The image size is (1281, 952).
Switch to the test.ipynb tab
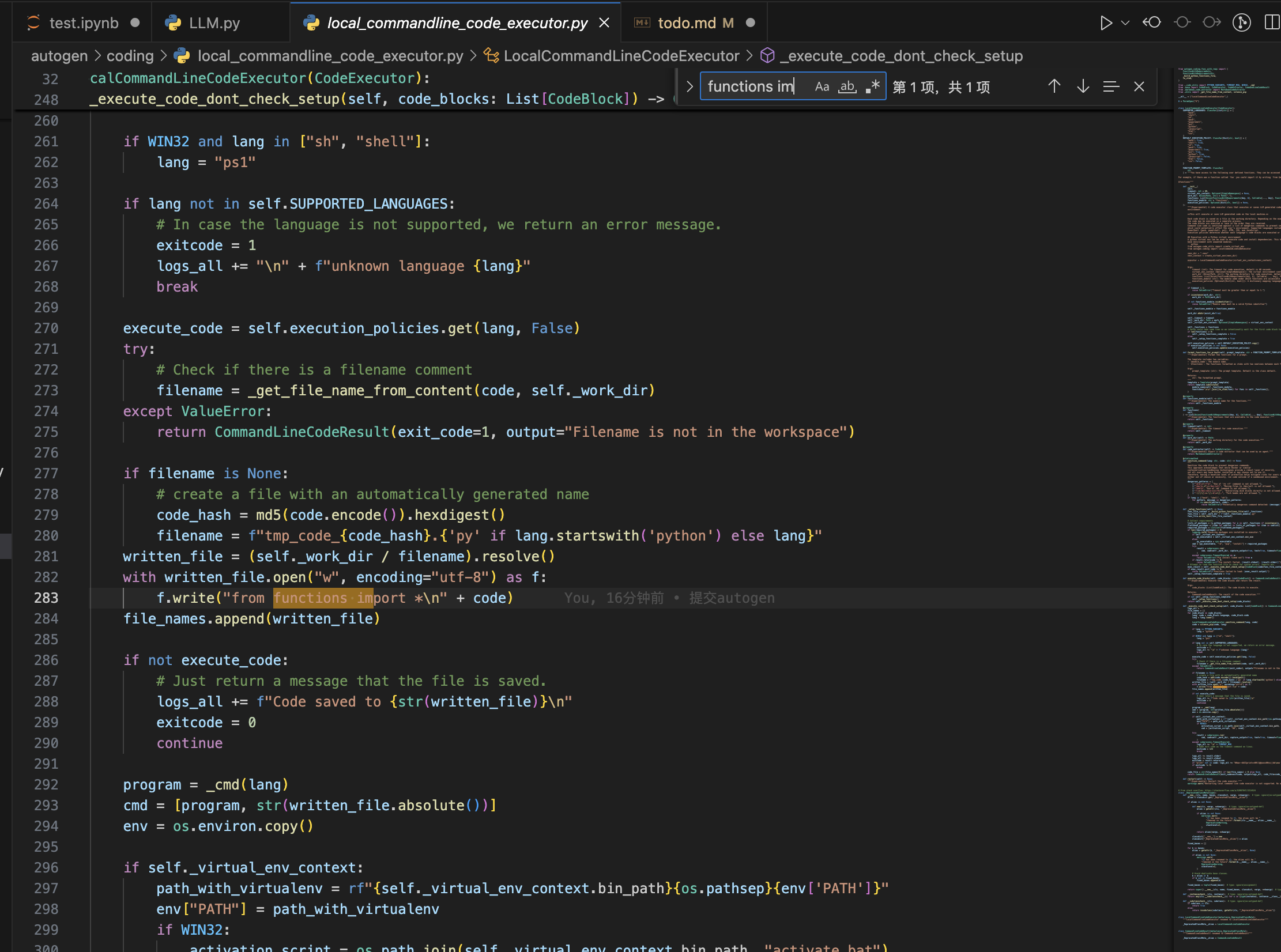pos(82,23)
